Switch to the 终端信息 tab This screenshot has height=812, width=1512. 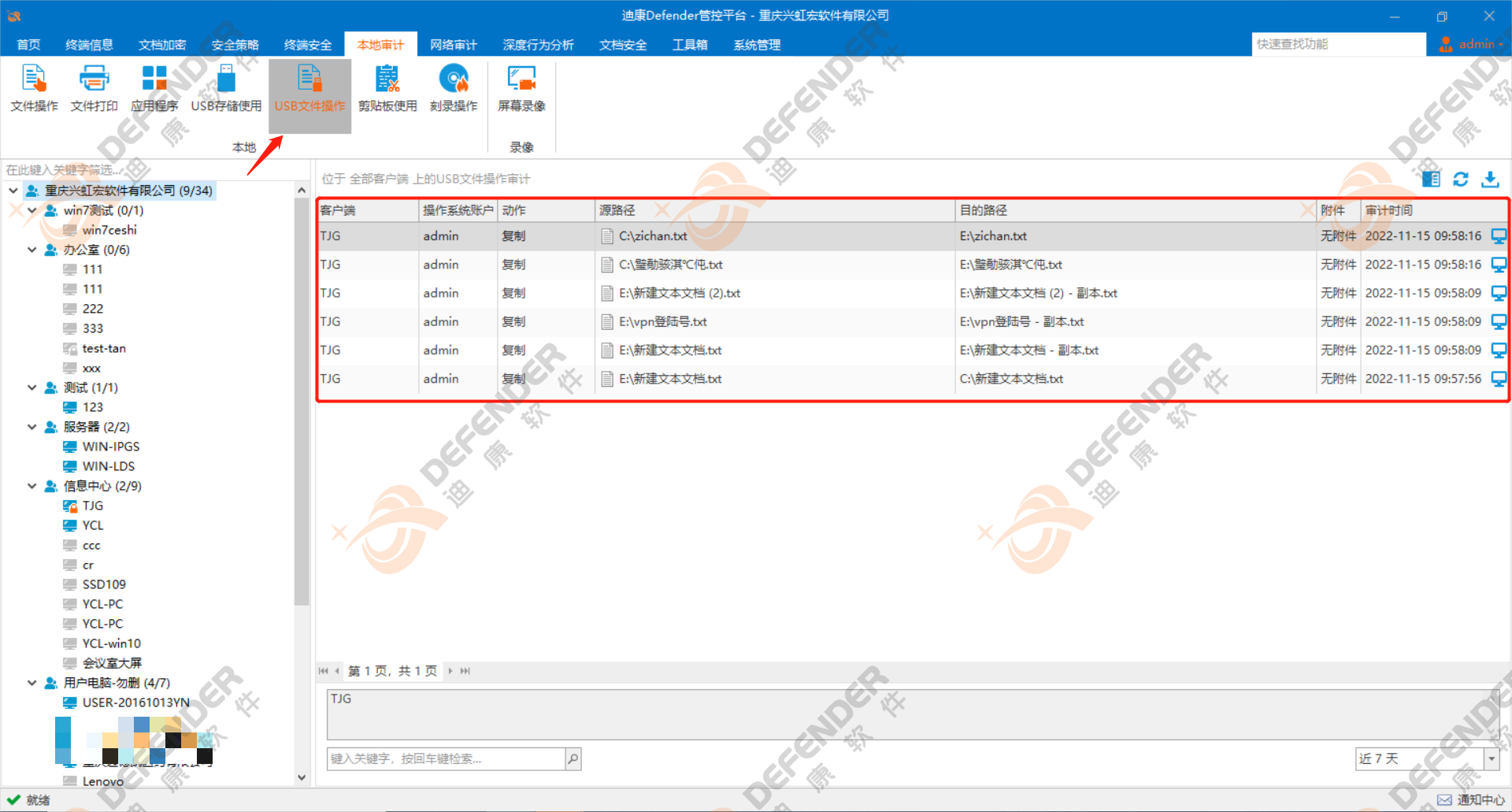(x=89, y=45)
